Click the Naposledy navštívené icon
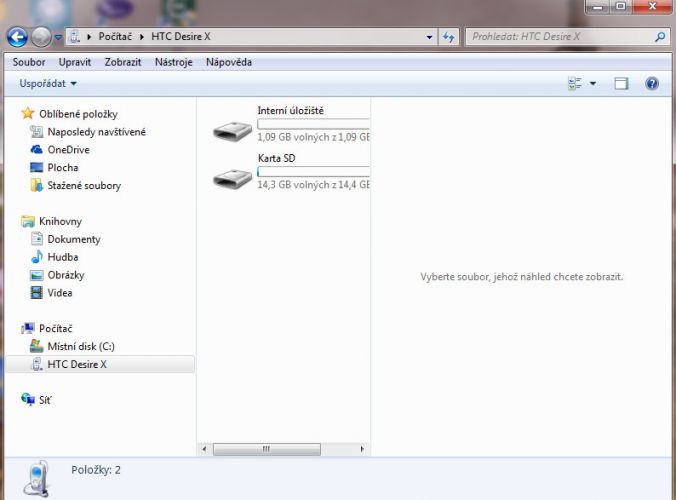The width and height of the screenshot is (676, 500). 37,131
